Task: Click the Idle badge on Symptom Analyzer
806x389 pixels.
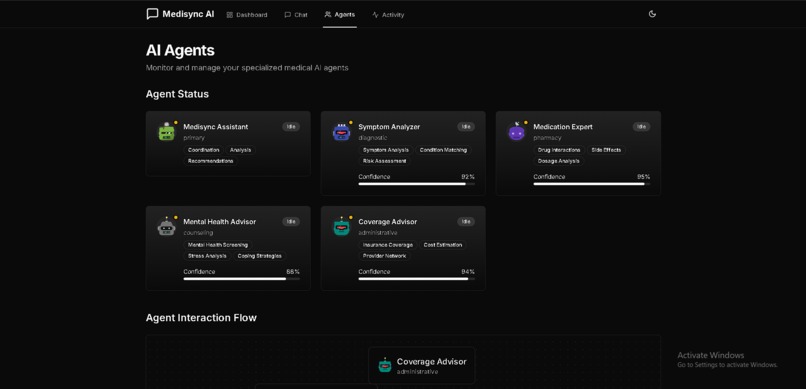Action: 466,126
